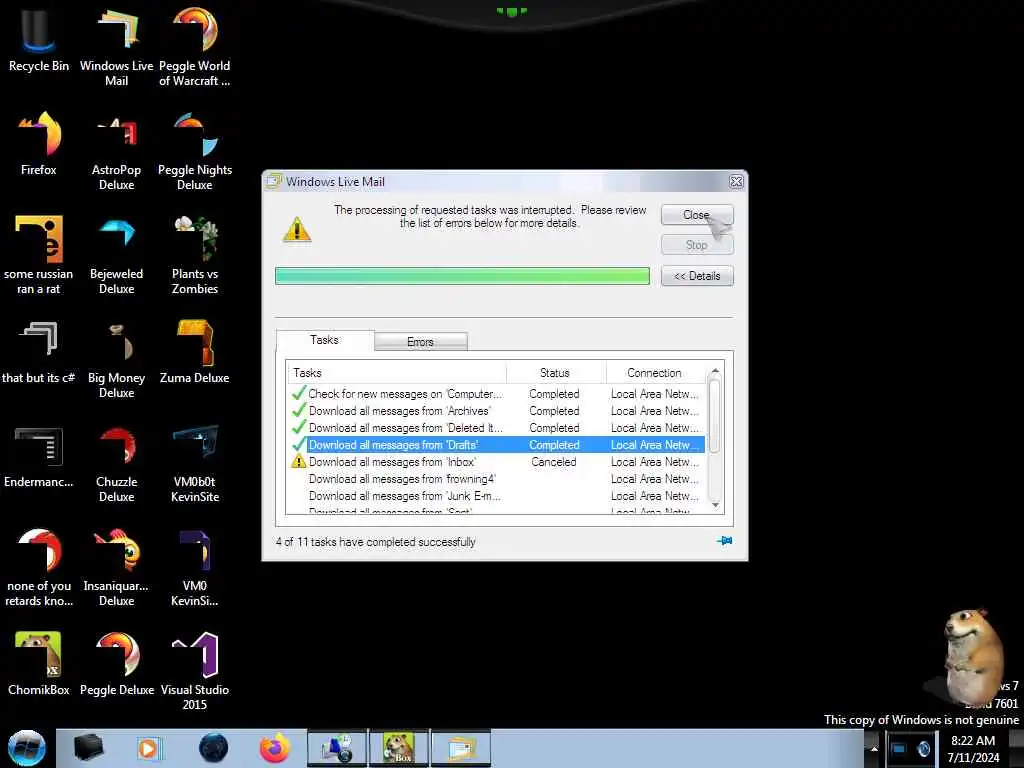This screenshot has width=1024, height=768.
Task: Select the Zuma Deluxe desktop icon
Action: pyautogui.click(x=195, y=353)
